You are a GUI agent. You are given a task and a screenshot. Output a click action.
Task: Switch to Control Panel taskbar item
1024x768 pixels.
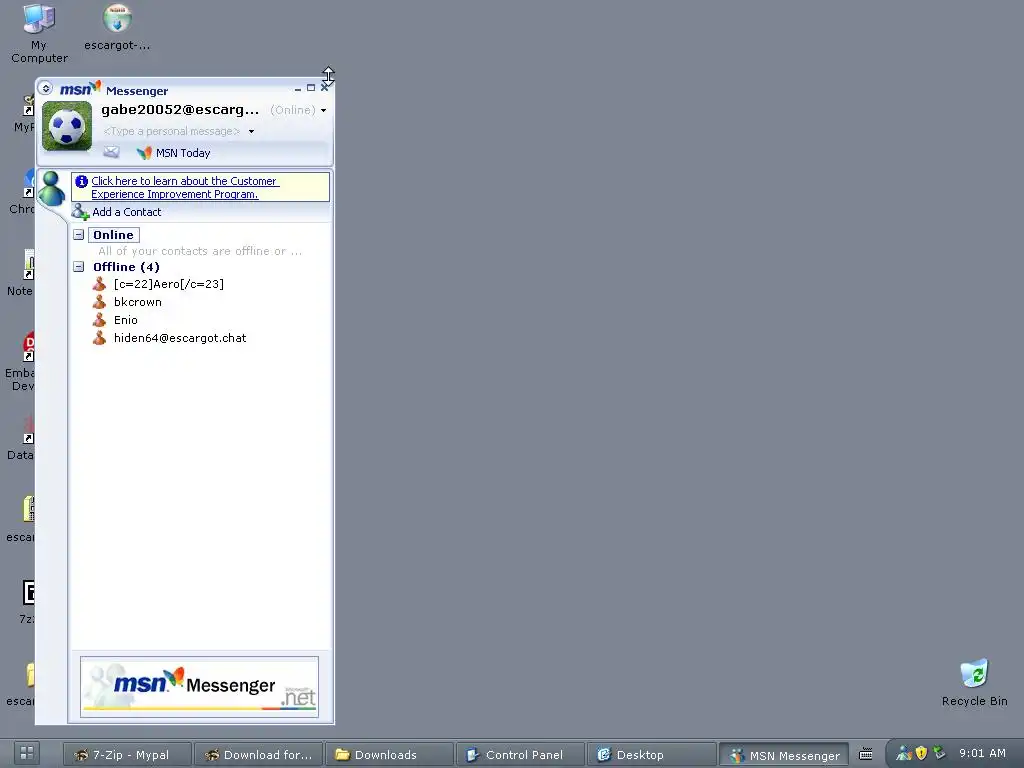(520, 755)
